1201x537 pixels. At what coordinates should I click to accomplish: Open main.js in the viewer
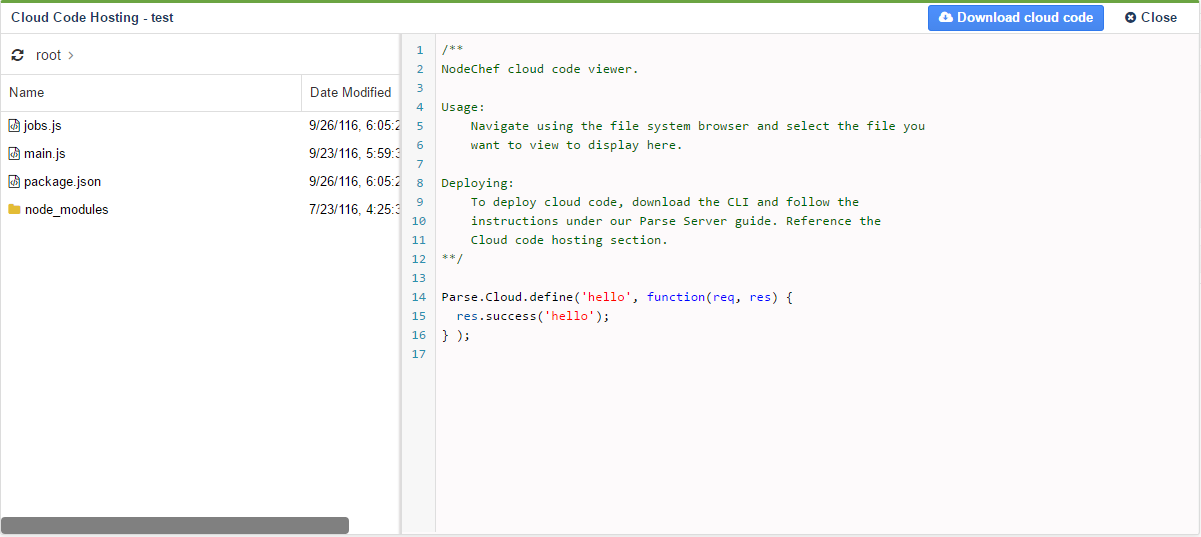pos(44,154)
